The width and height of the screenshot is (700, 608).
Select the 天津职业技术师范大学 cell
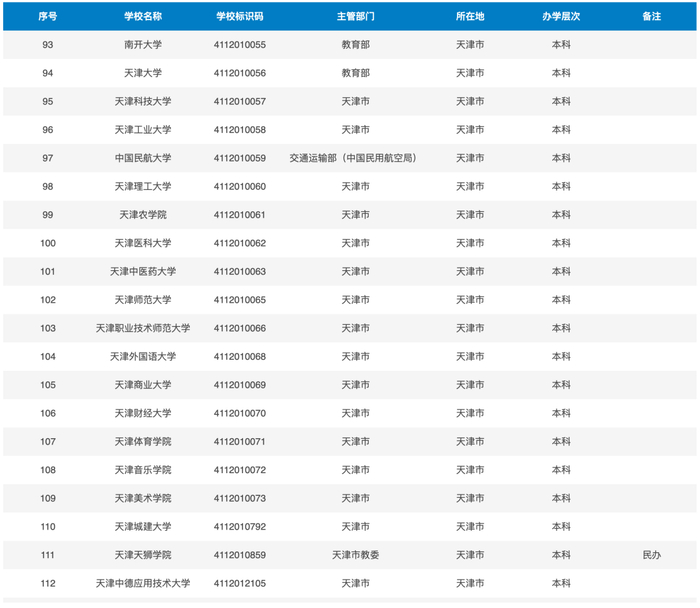click(x=143, y=328)
